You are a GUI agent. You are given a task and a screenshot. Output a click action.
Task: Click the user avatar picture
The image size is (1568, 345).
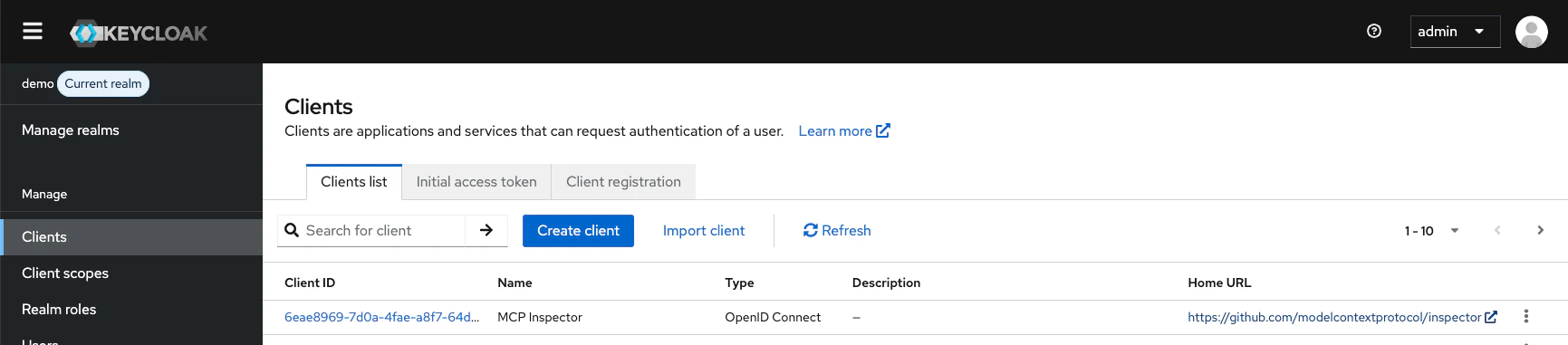coord(1532,32)
